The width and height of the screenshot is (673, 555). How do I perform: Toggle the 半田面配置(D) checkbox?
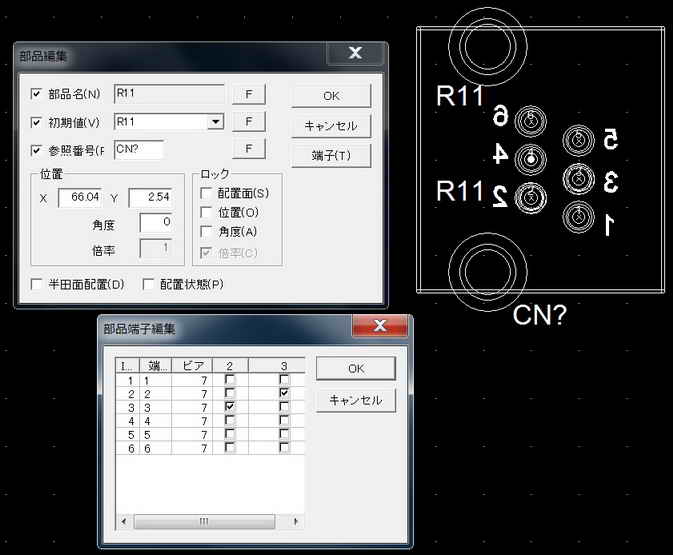37,284
